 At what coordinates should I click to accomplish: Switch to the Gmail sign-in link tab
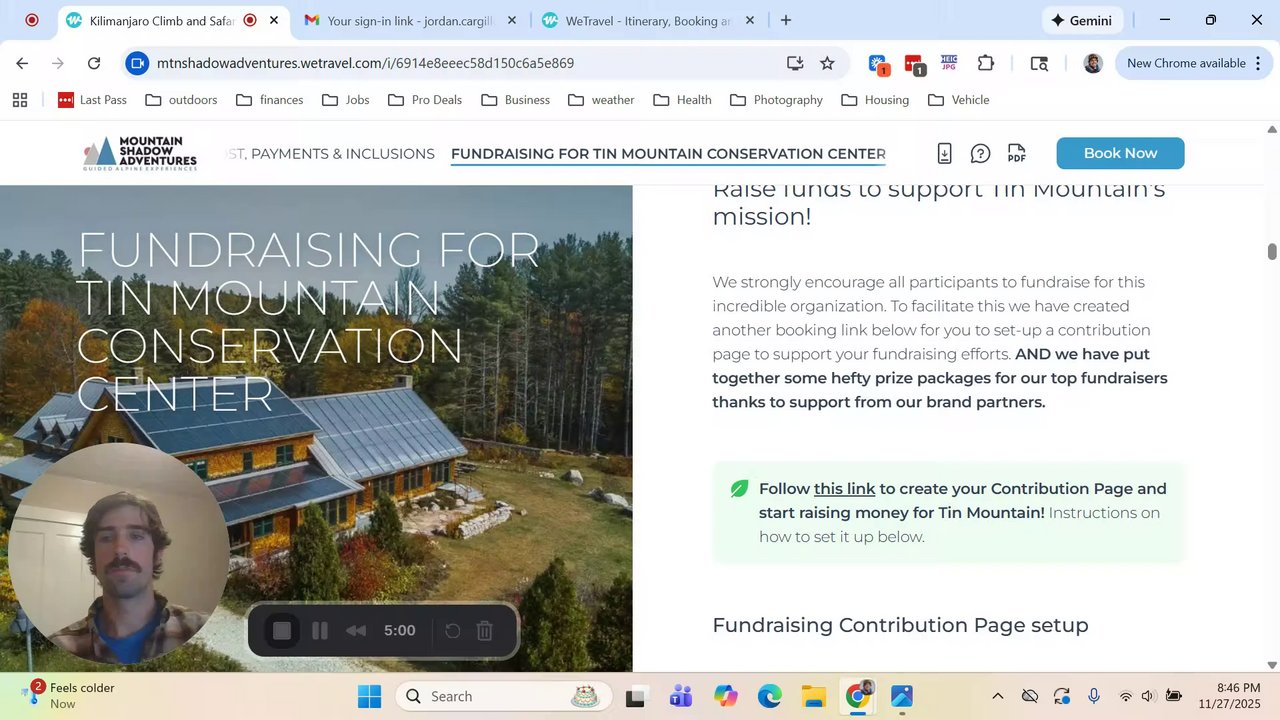click(x=410, y=20)
